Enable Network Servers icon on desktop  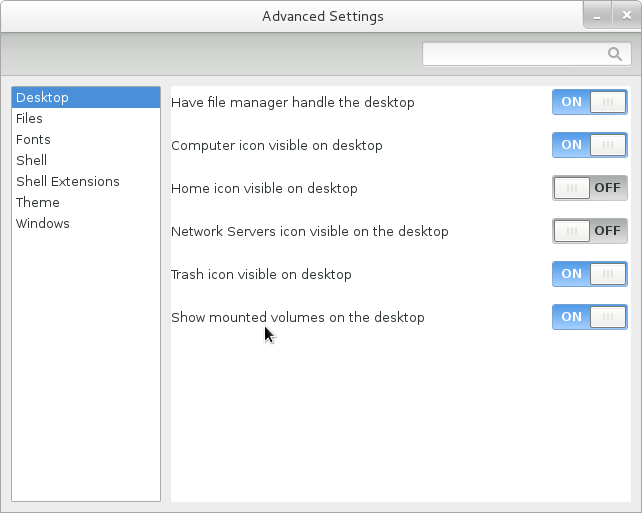coord(590,231)
